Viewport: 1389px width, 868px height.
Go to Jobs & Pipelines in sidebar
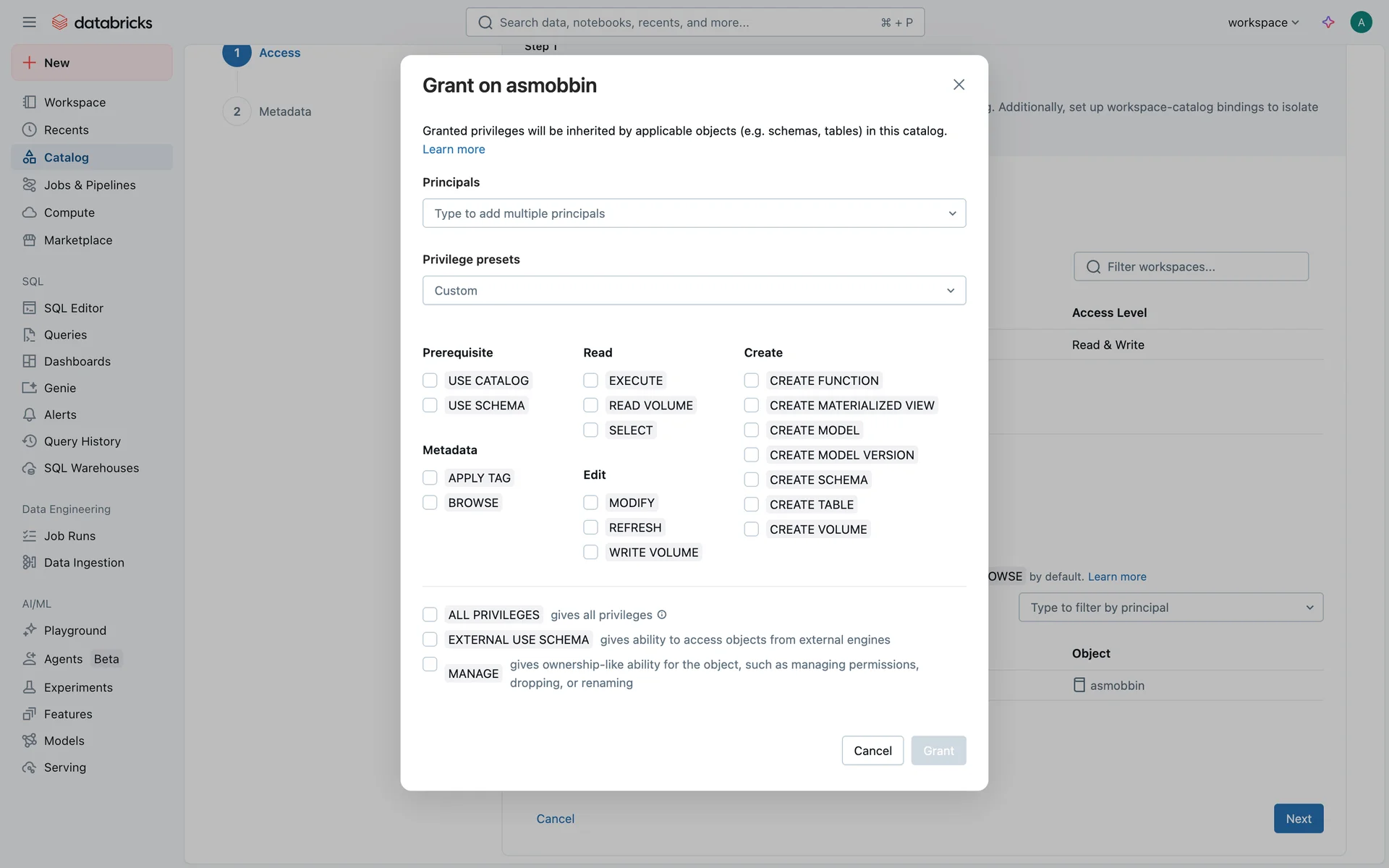[x=90, y=185]
